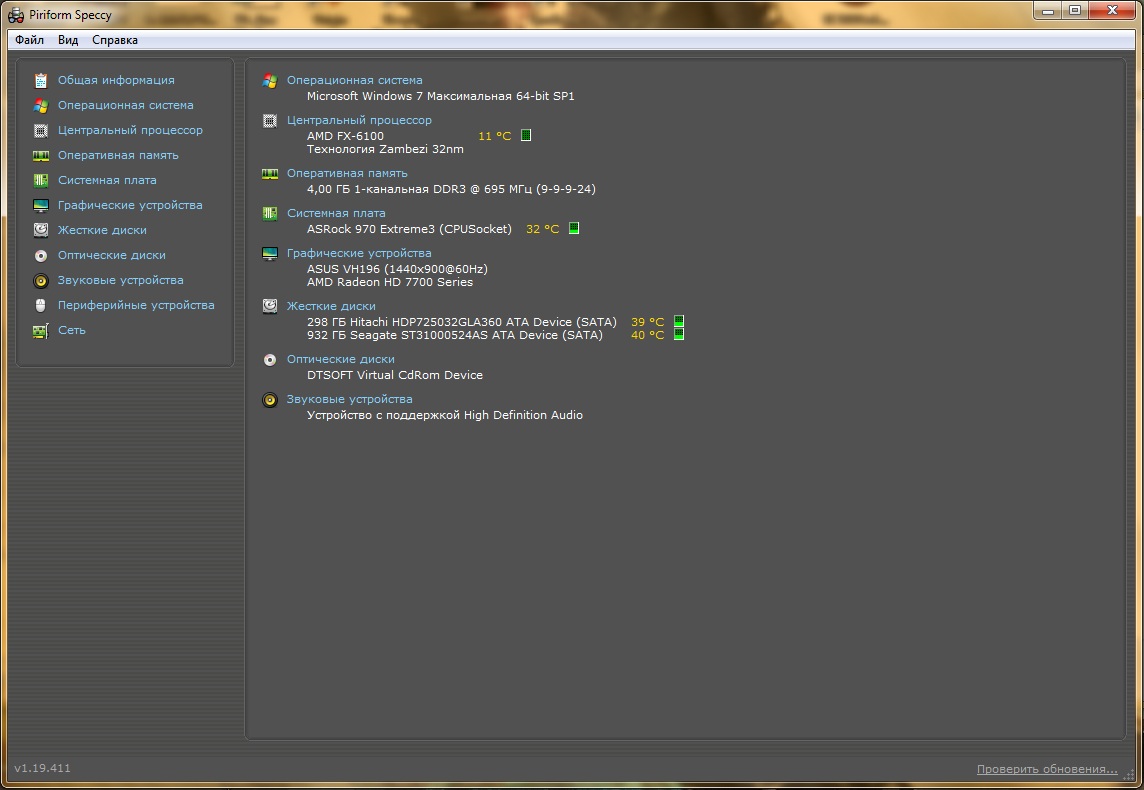Show Жесткие диски details from sidebar
This screenshot has width=1144, height=790.
[x=102, y=230]
